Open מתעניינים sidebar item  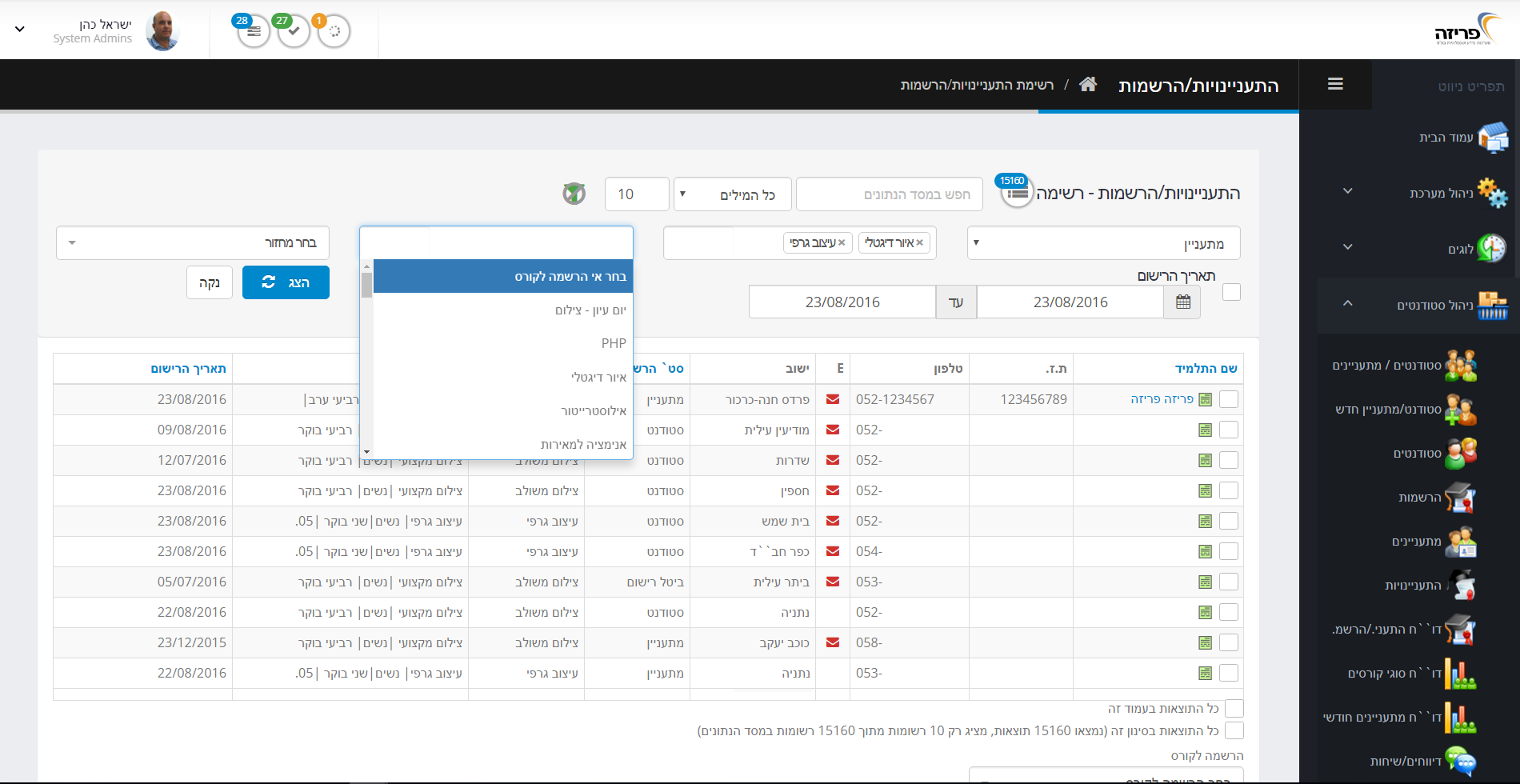pos(1434,541)
